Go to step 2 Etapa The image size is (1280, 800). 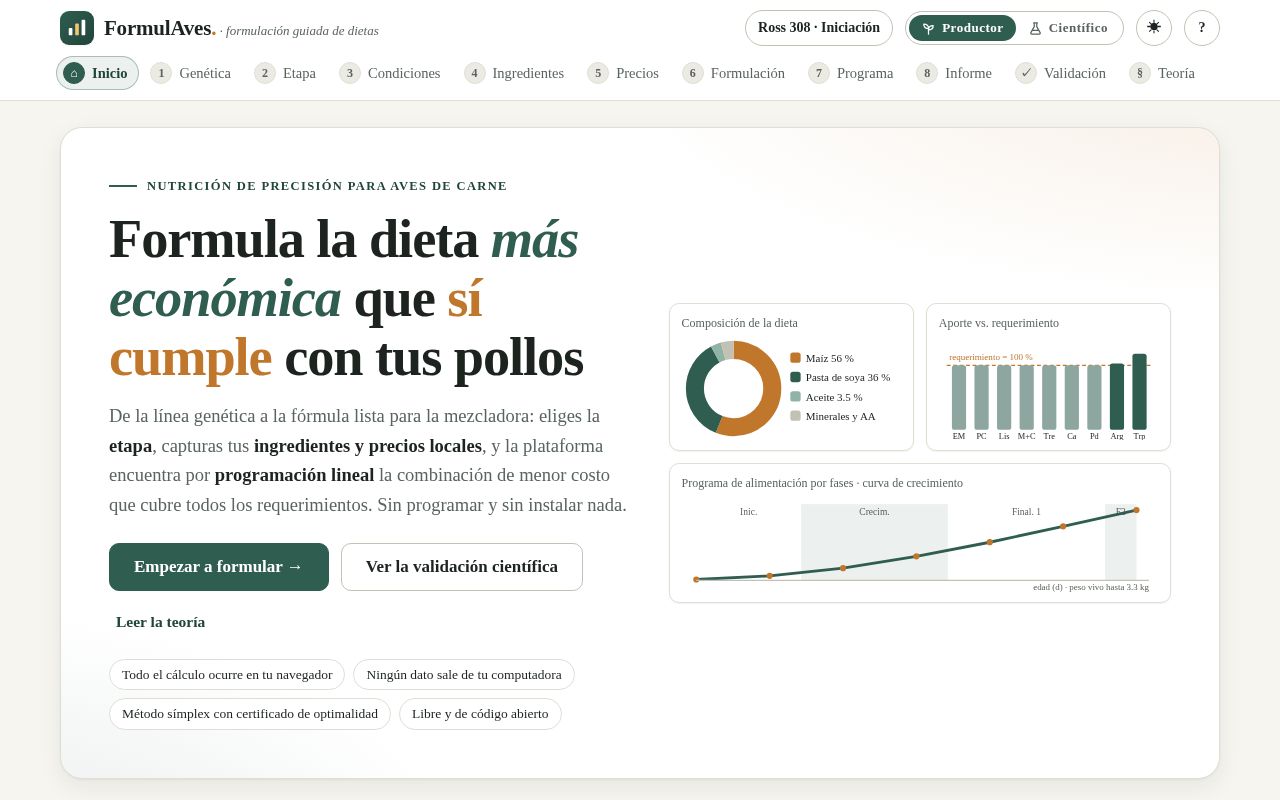285,73
